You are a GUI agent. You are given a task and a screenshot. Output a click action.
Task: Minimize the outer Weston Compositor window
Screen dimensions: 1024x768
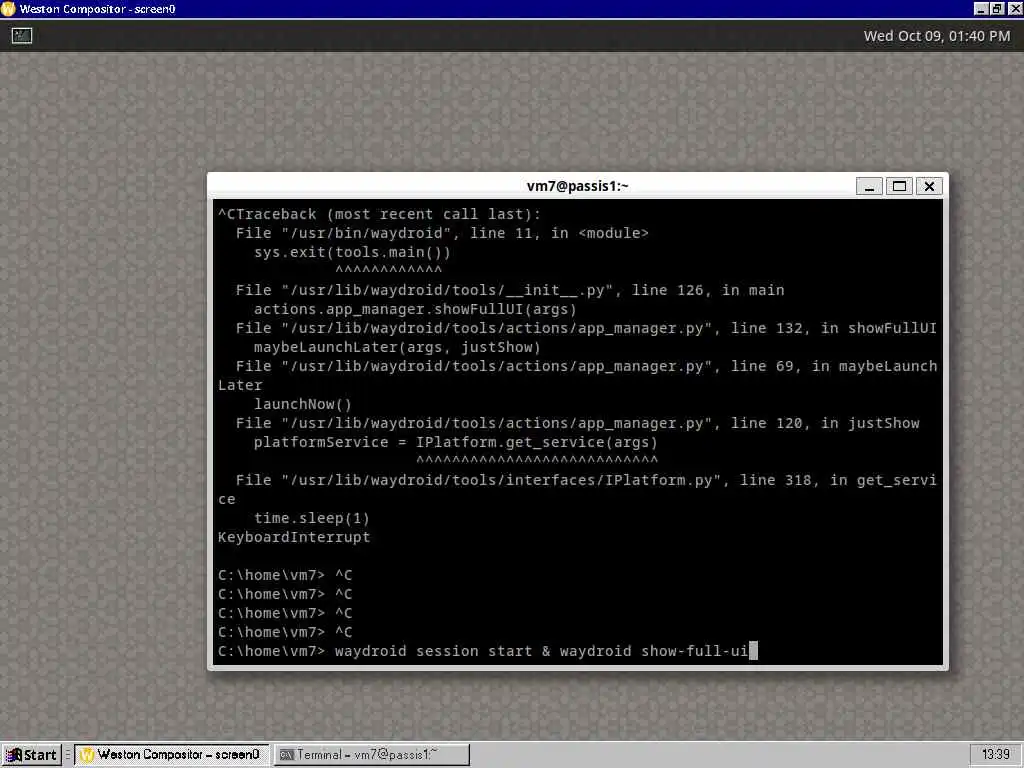pos(981,9)
